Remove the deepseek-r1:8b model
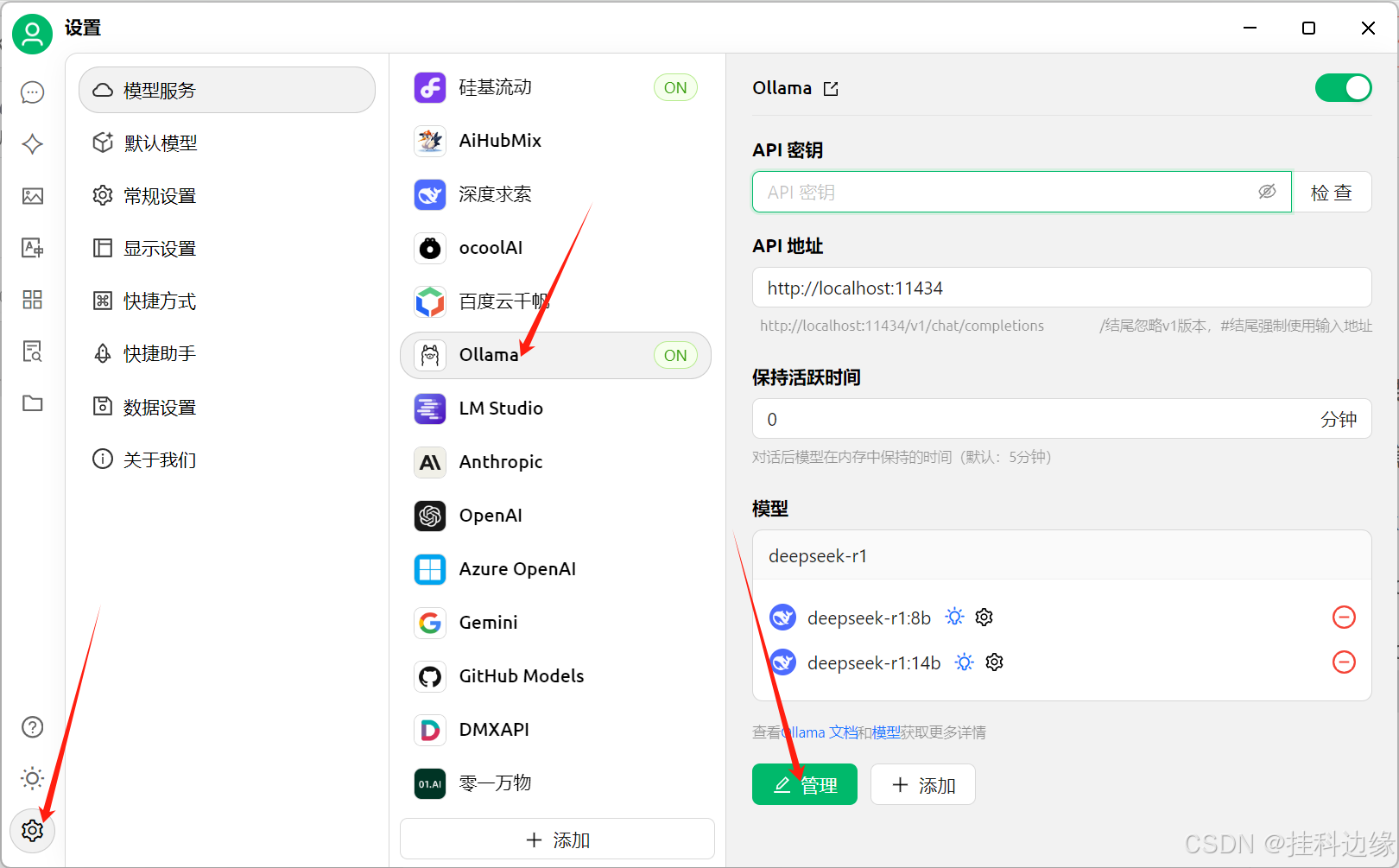 pyautogui.click(x=1345, y=618)
